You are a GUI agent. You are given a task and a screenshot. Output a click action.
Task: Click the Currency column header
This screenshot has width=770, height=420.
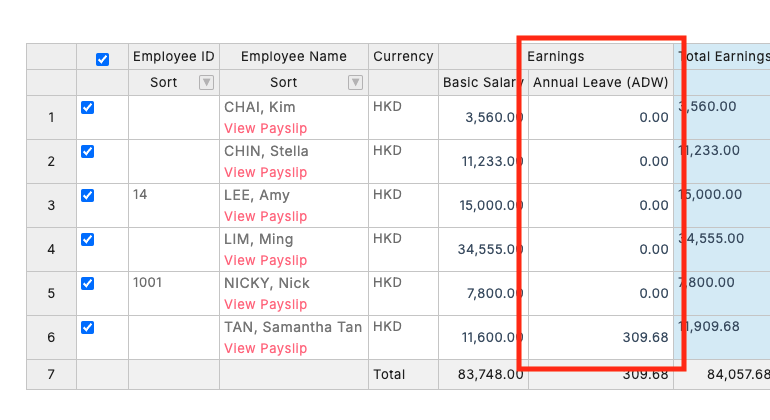pyautogui.click(x=403, y=56)
